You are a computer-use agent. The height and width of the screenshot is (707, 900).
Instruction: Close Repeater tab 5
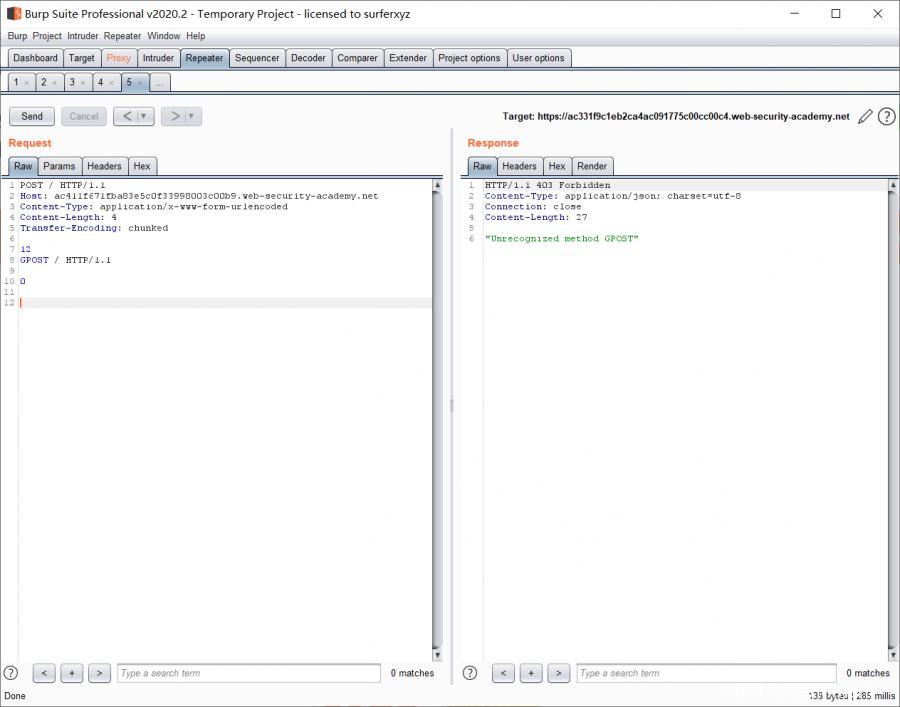coord(140,83)
